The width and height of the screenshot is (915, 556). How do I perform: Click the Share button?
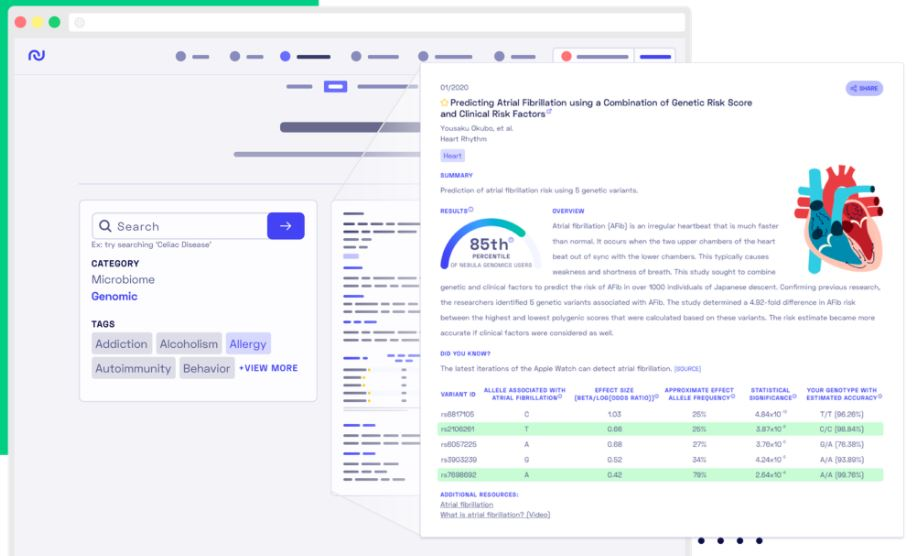[864, 88]
